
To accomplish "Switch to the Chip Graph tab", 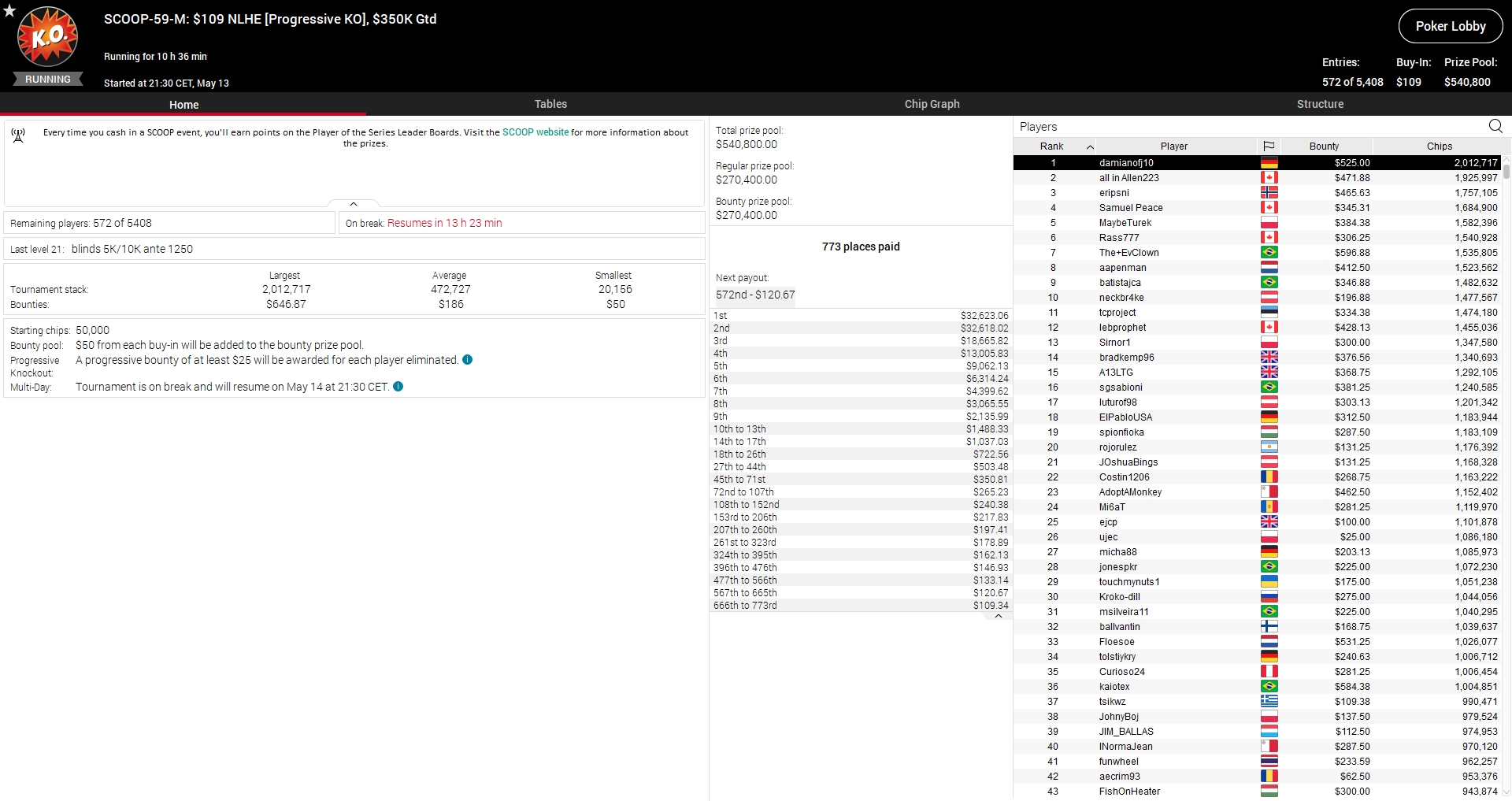I will (932, 104).
